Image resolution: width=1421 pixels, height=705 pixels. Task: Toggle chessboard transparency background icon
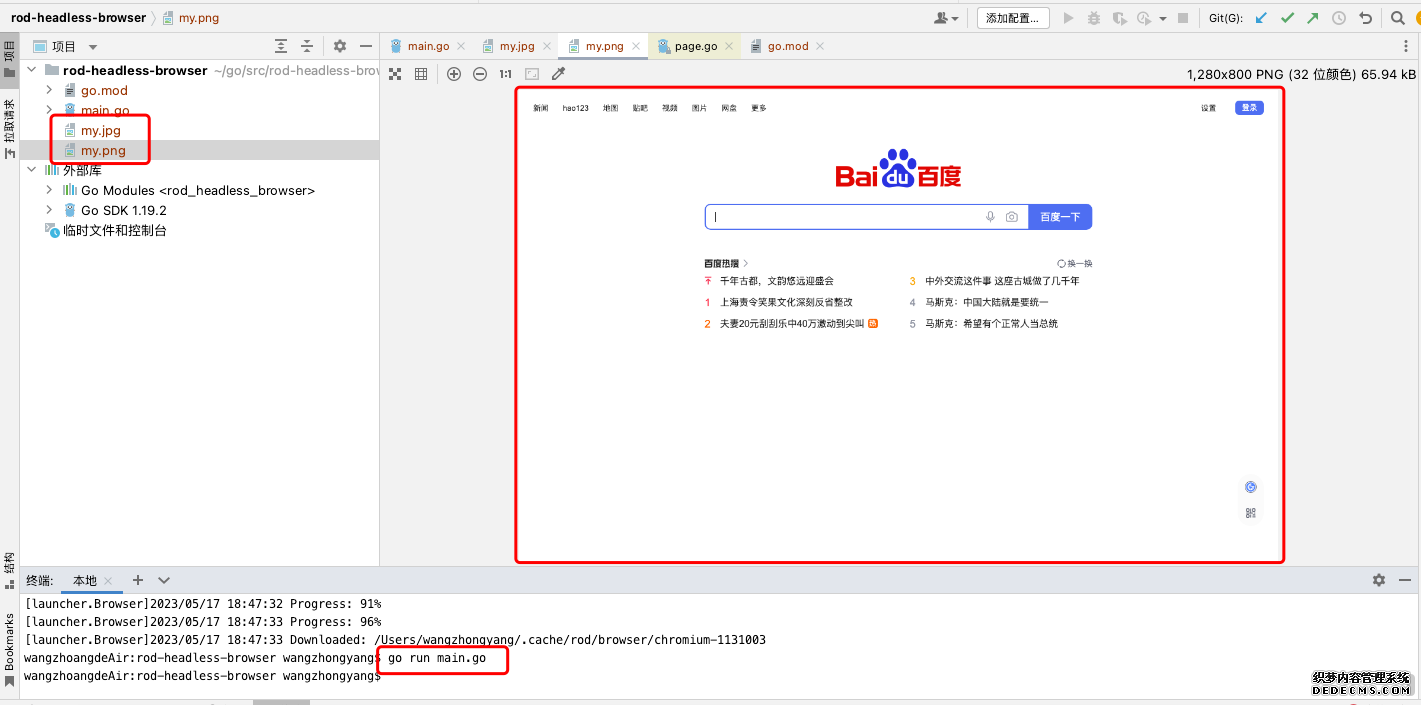point(395,74)
